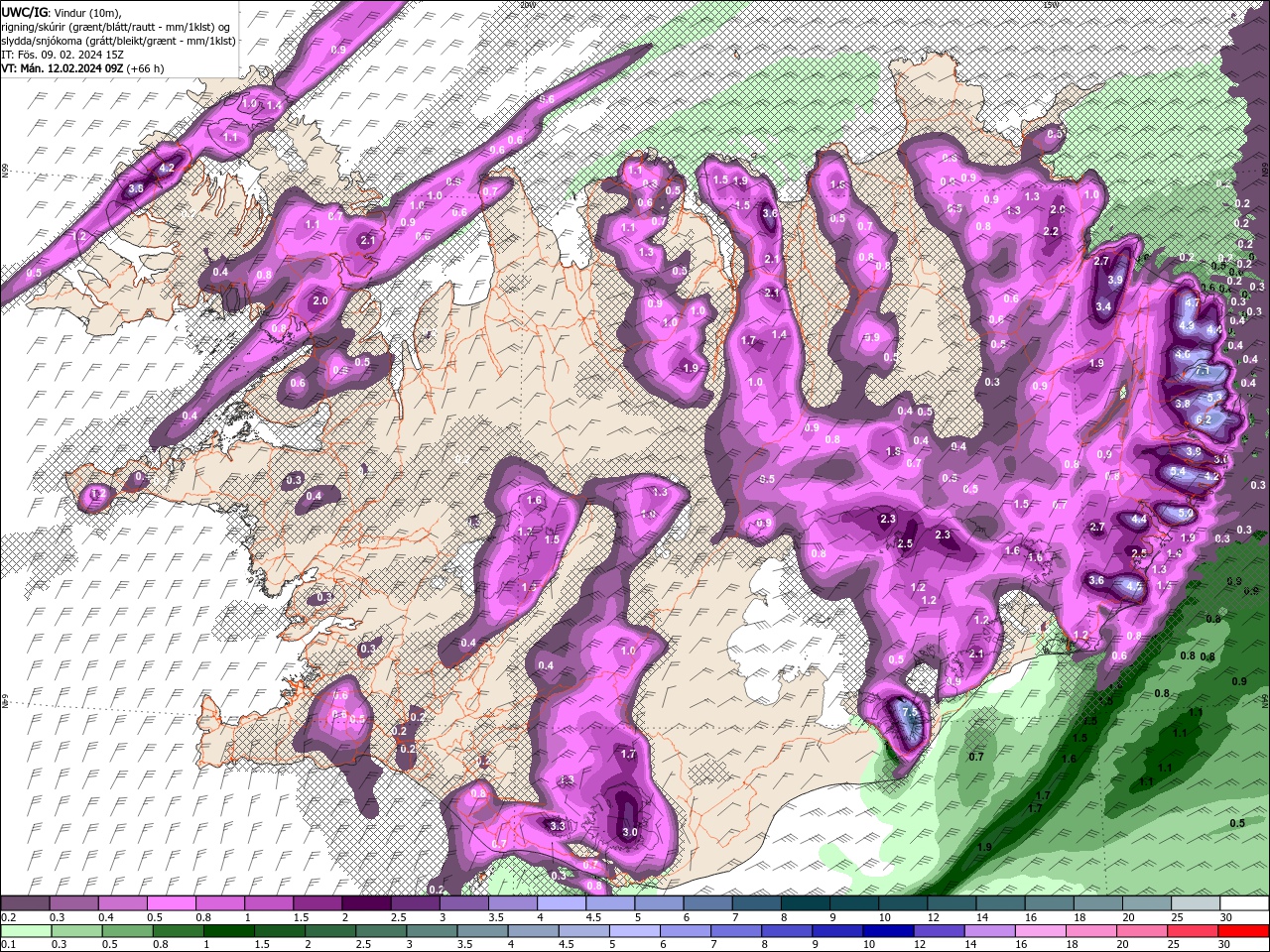Pick pale green lower swatch between 0.1 and 0.3
This screenshot has height=952, width=1270.
click(x=27, y=930)
